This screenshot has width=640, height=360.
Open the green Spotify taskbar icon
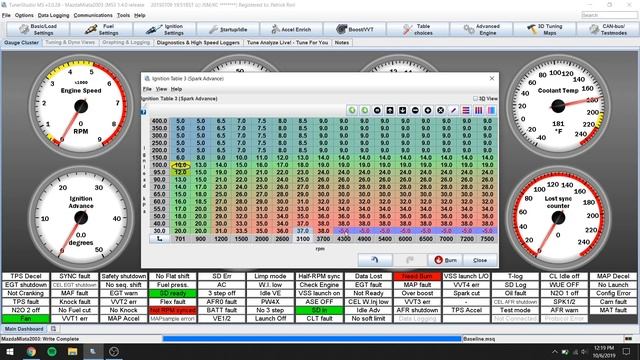(x=52, y=351)
